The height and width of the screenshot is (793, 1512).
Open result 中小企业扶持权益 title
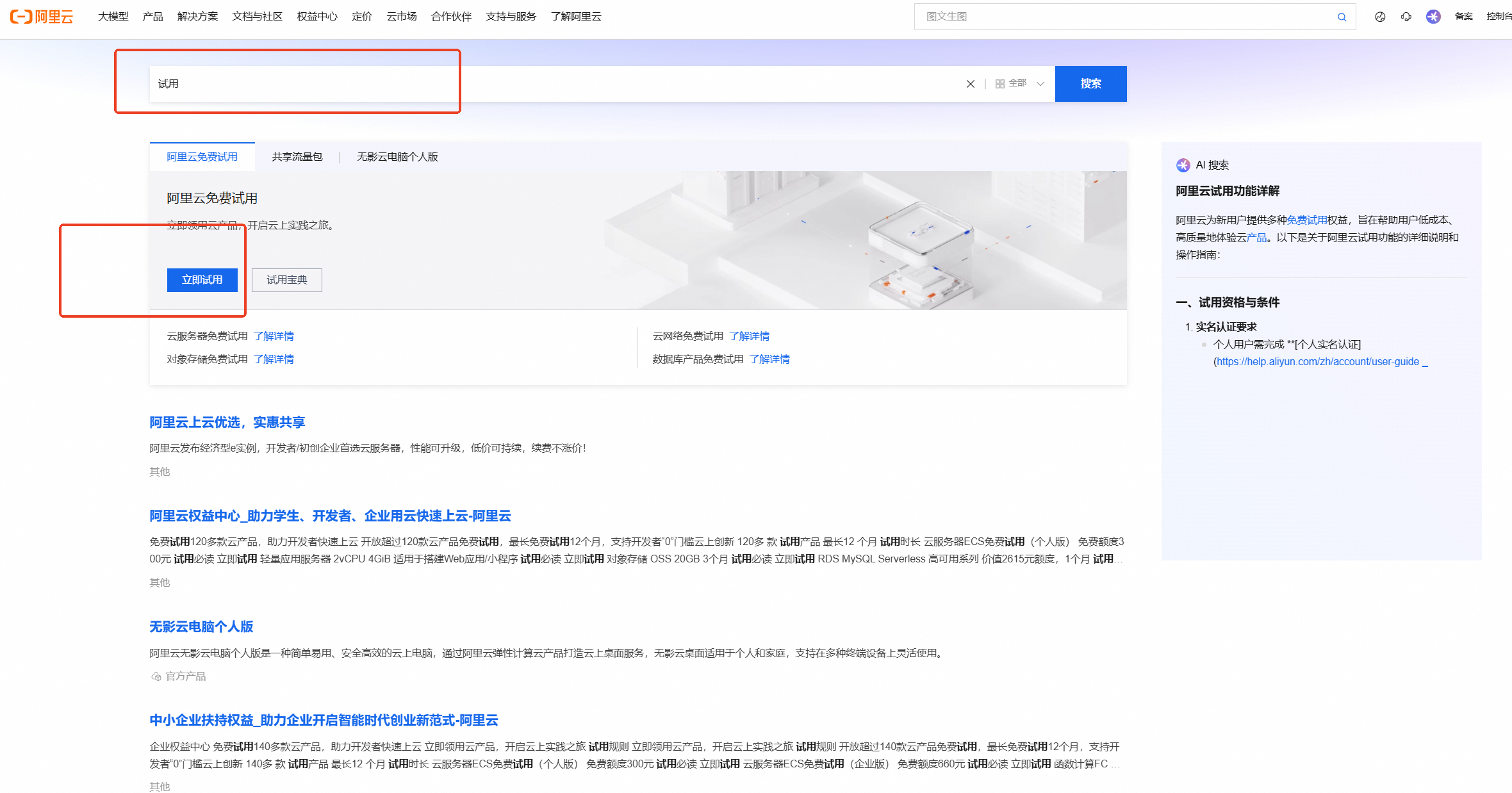(324, 720)
